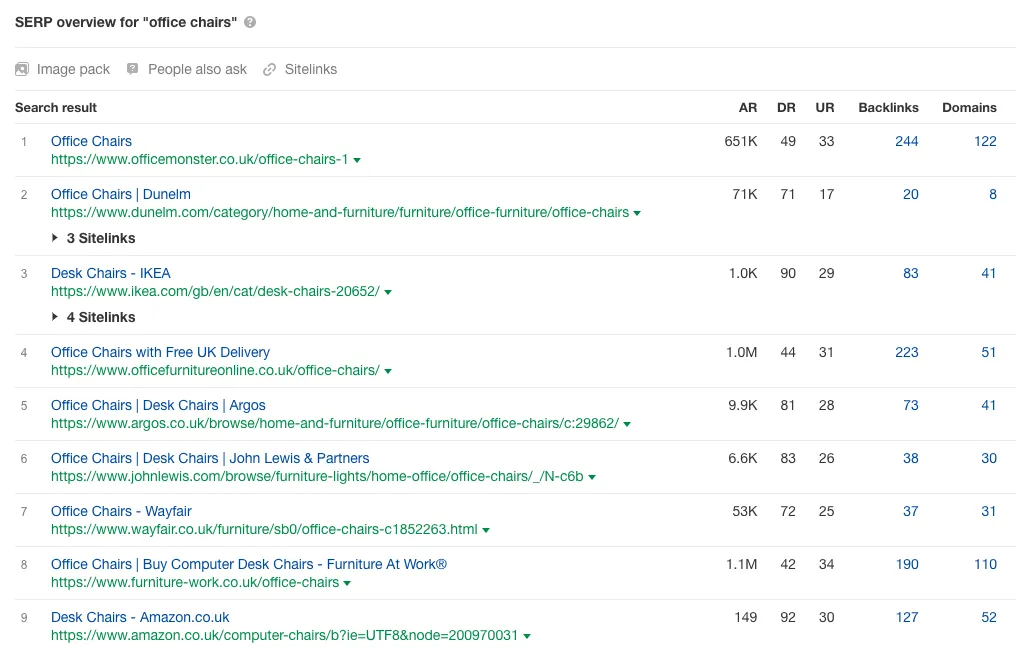Click the Sitelinks chain icon
Image resolution: width=1016 pixels, height=651 pixels.
click(269, 69)
